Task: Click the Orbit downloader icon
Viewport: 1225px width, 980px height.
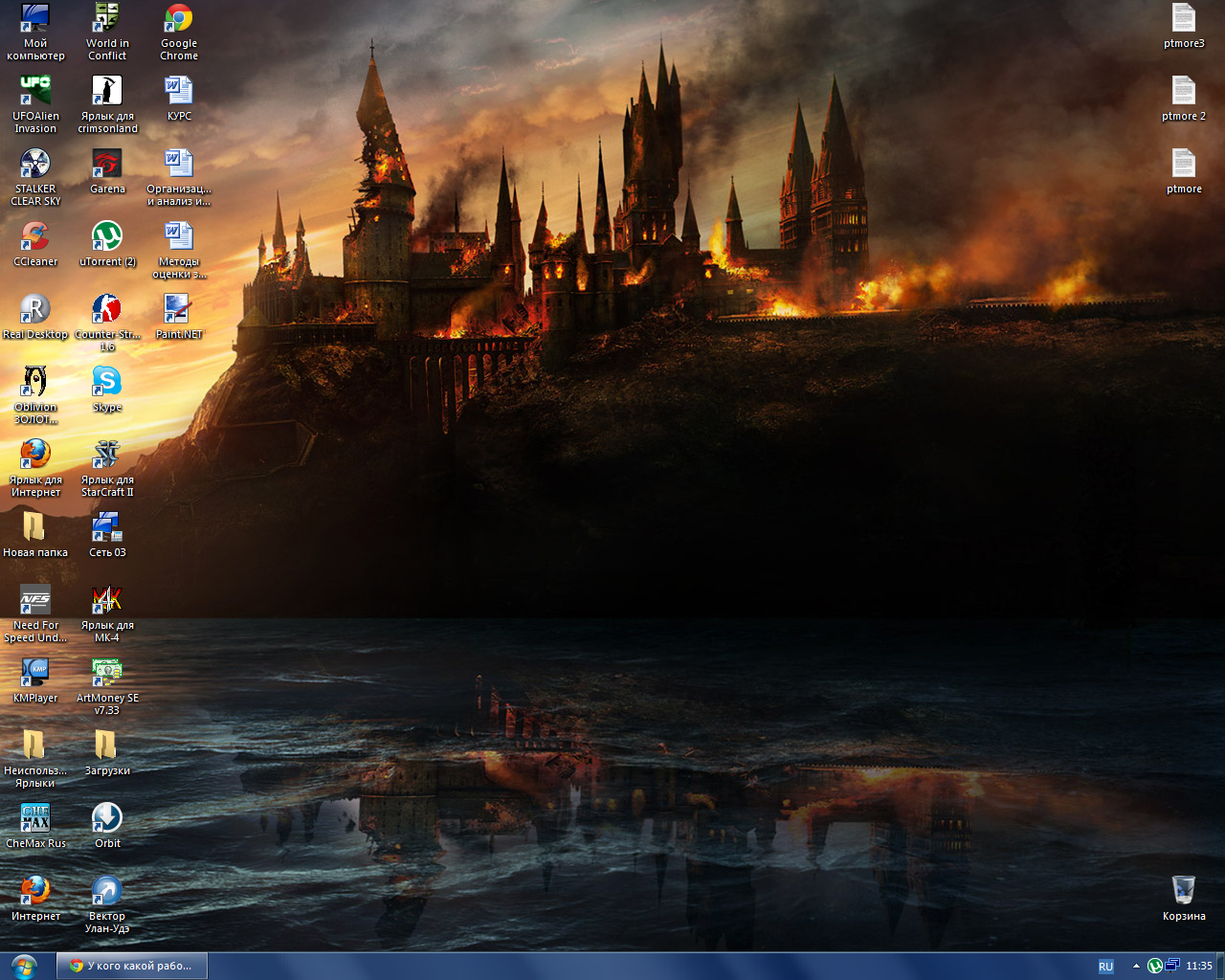Action: [x=107, y=819]
